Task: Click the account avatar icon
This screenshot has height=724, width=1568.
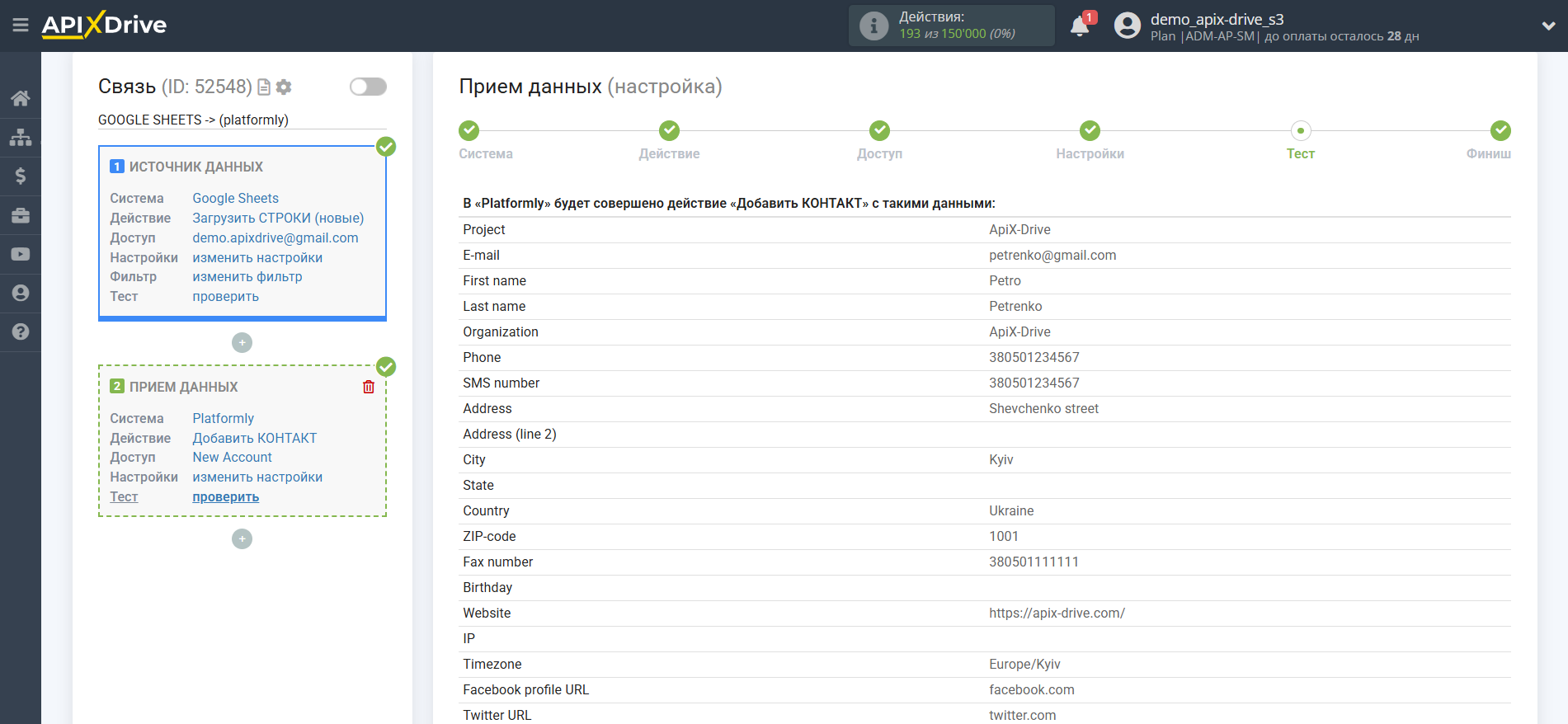Action: (x=1127, y=26)
